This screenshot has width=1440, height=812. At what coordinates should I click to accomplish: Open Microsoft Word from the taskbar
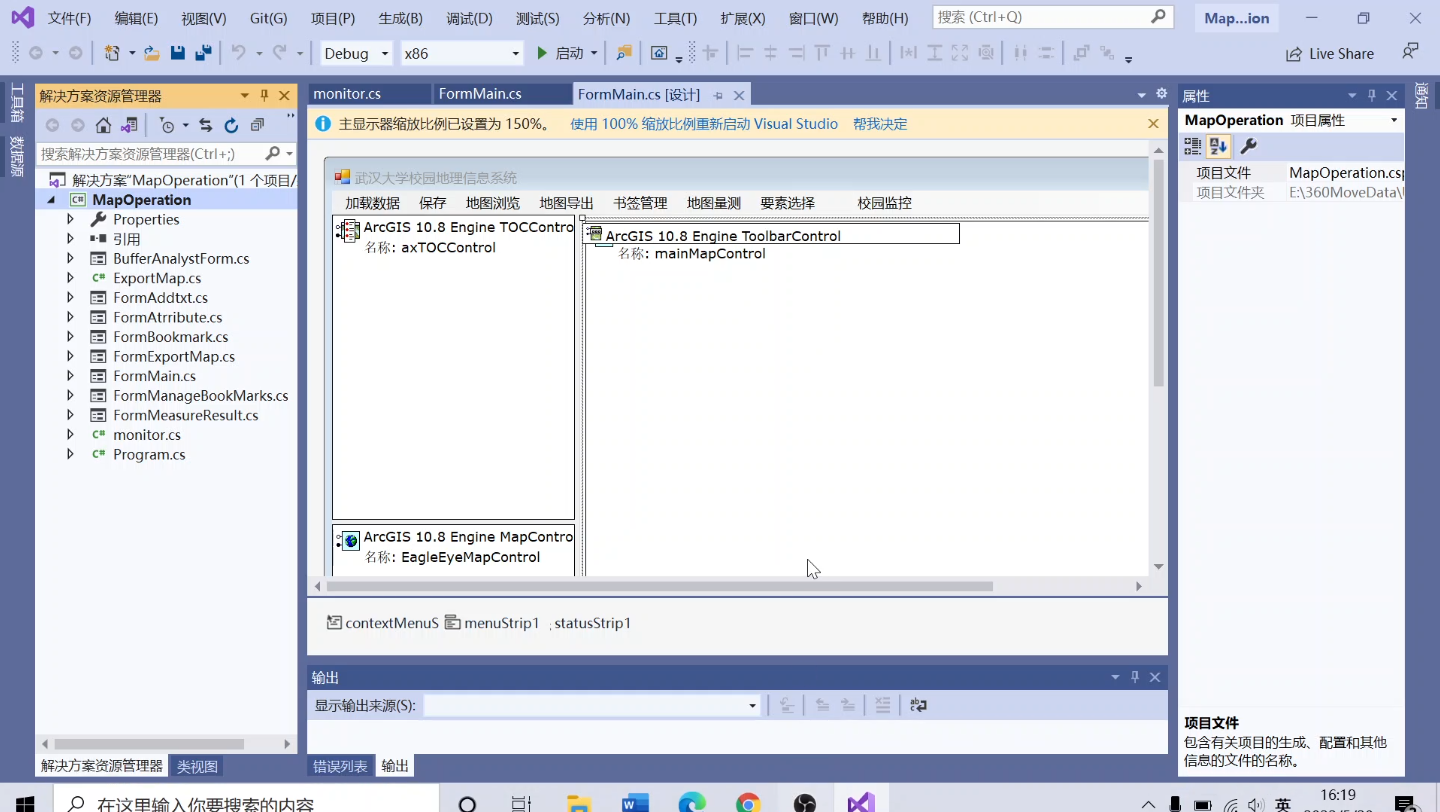point(636,803)
